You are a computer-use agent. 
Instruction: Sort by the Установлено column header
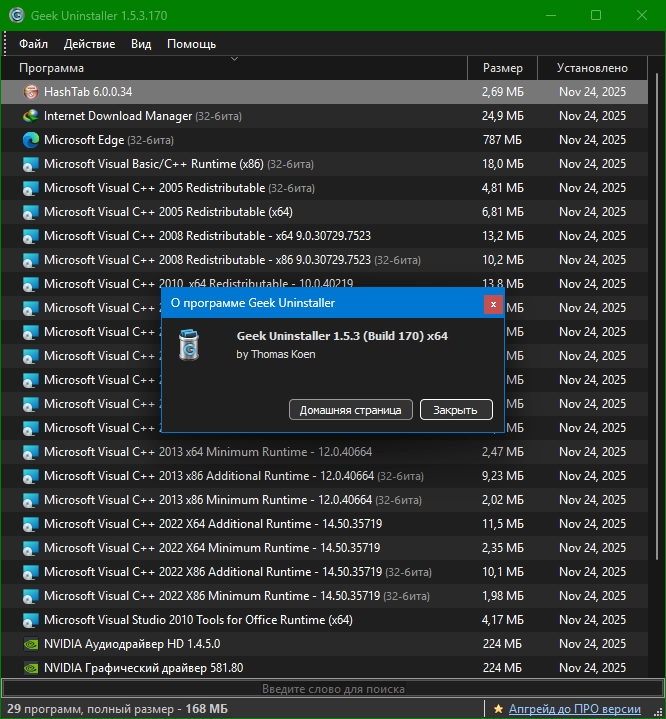(592, 68)
